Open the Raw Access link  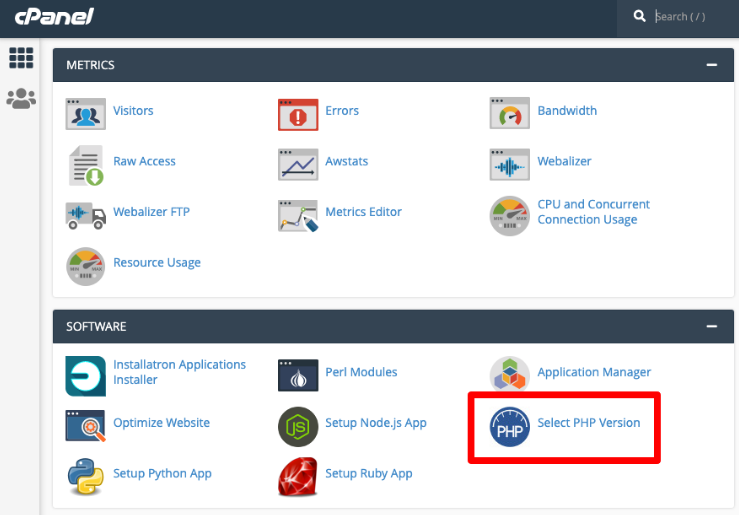point(144,161)
